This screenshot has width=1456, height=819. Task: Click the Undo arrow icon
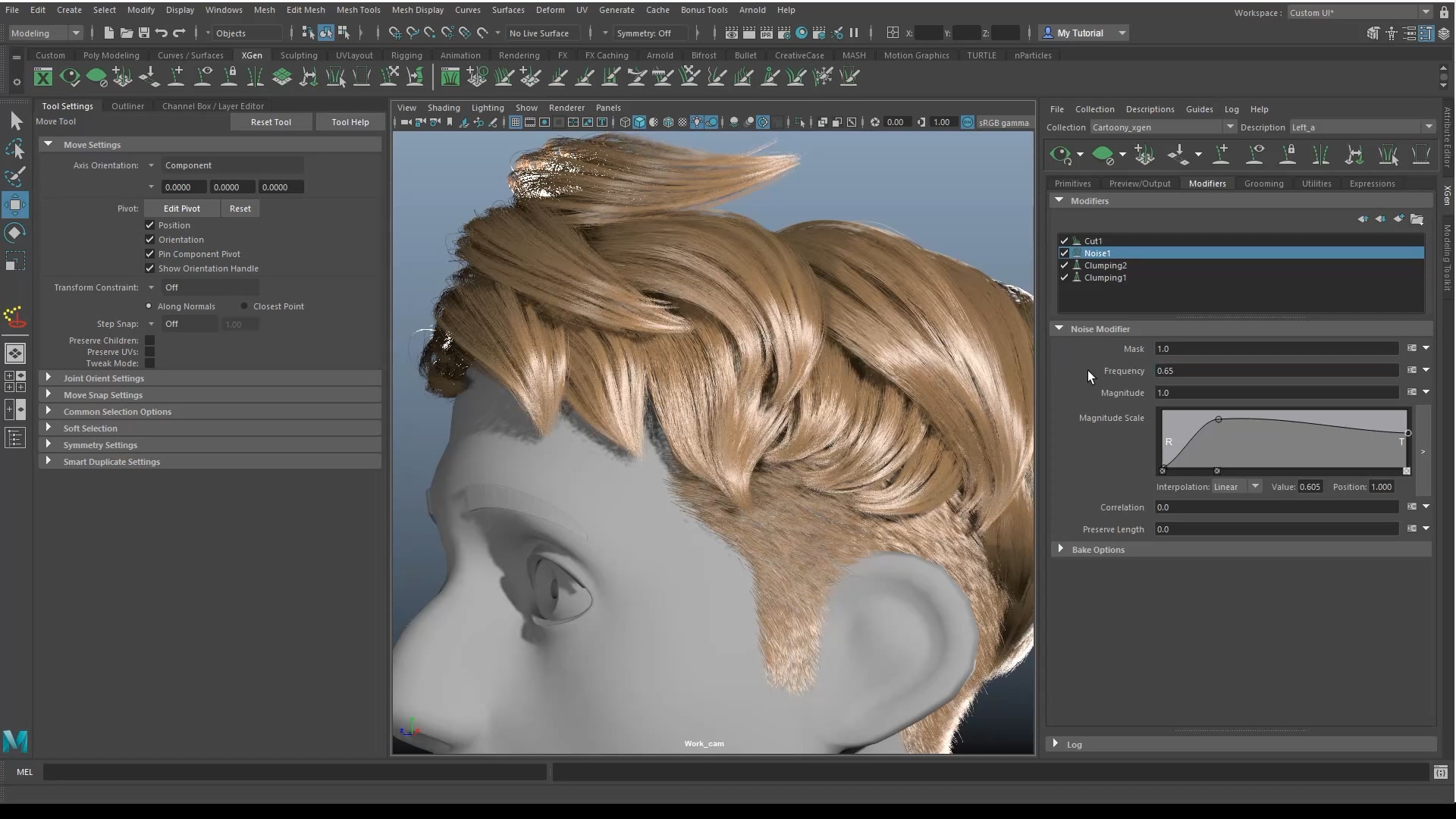pyautogui.click(x=162, y=33)
